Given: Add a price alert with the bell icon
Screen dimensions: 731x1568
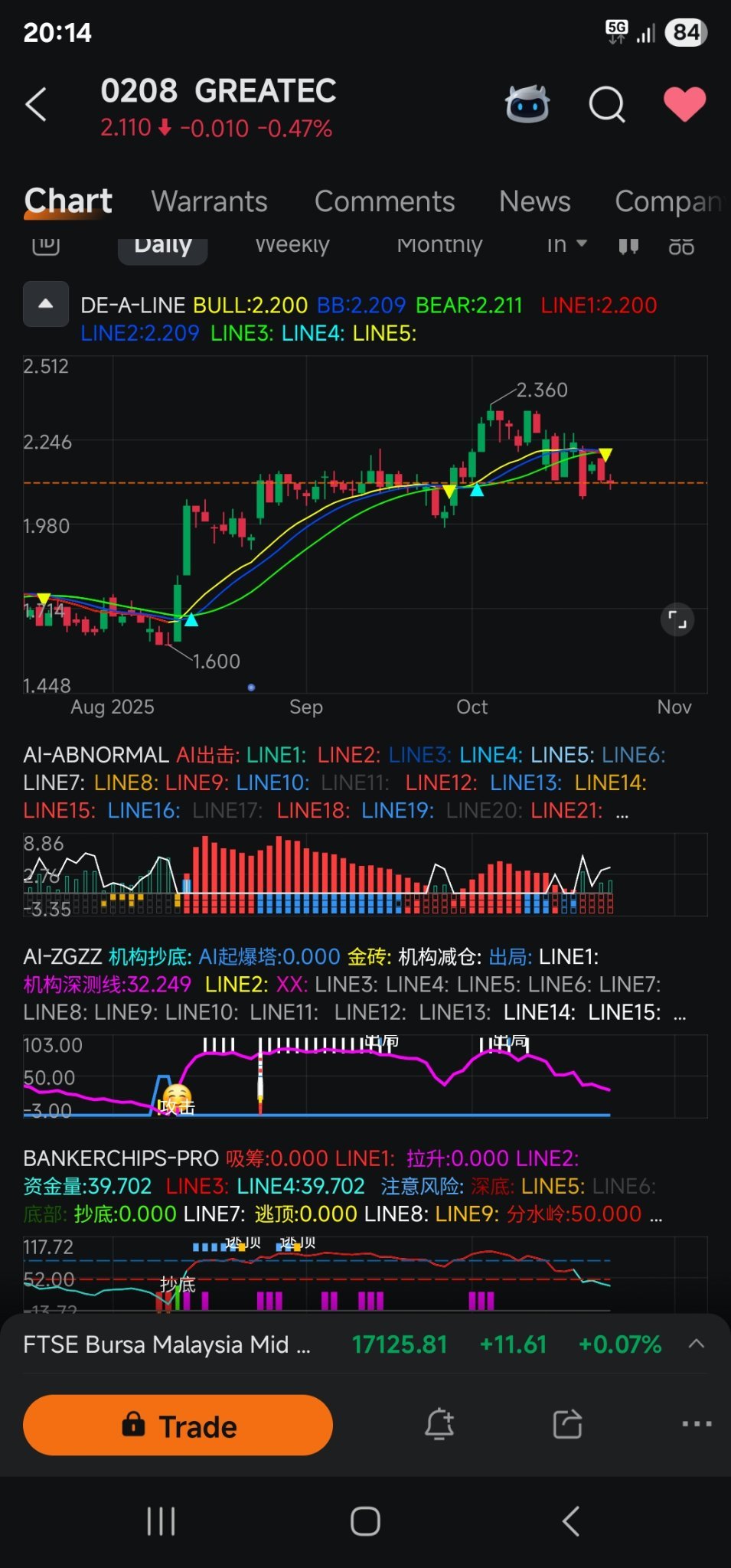Looking at the screenshot, I should tap(439, 1424).
